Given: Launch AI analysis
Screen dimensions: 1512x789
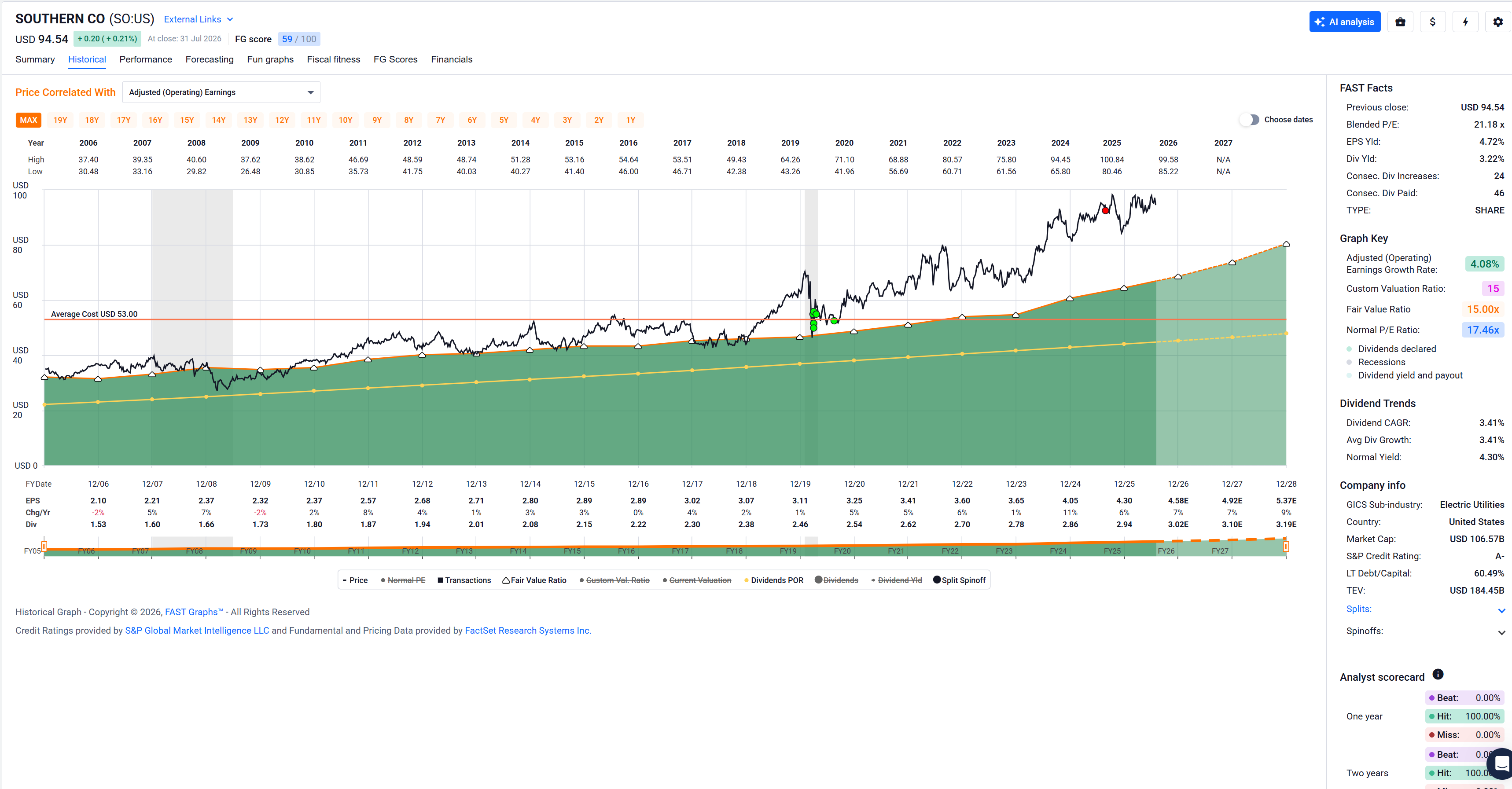Looking at the screenshot, I should (1345, 22).
